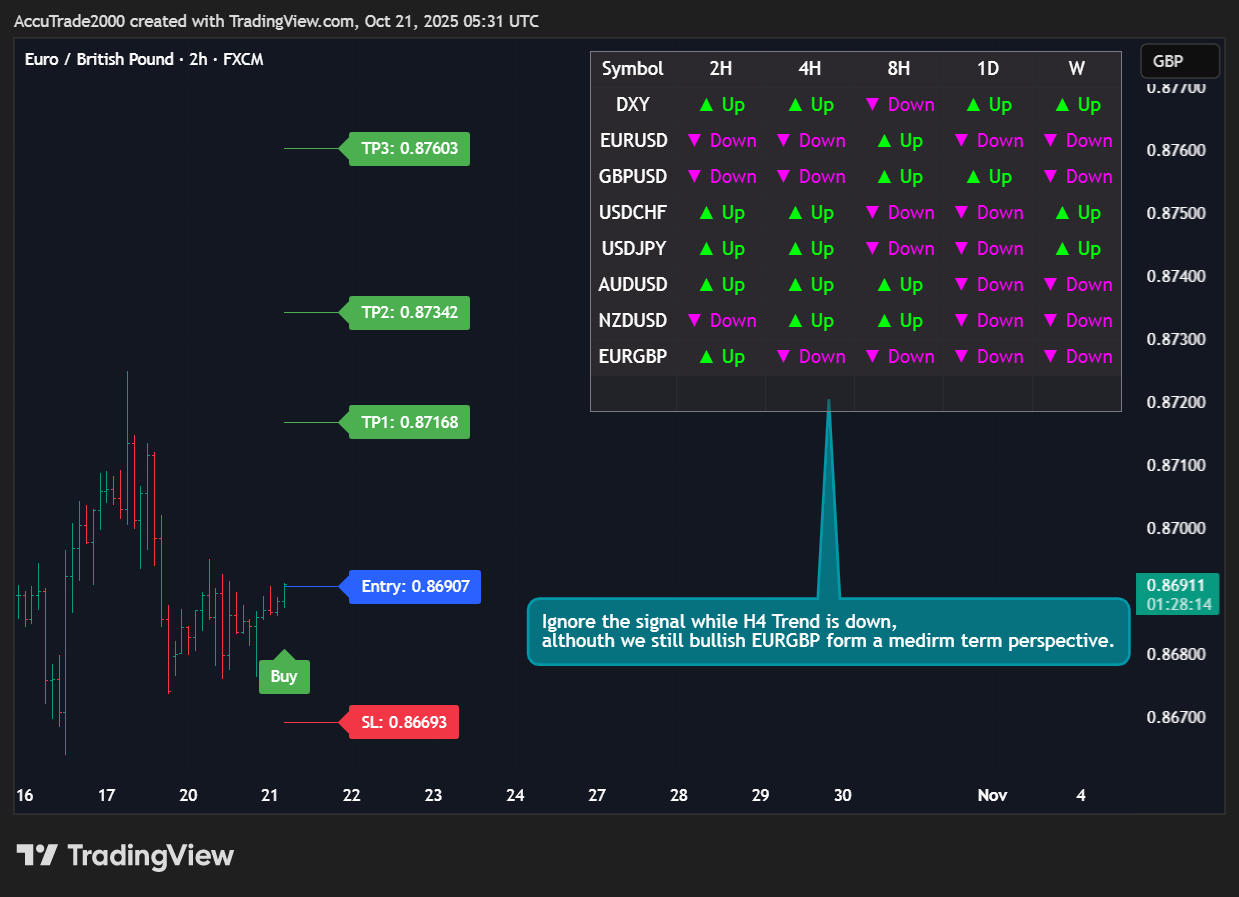Select the 1D column header
This screenshot has height=897, width=1239.
pyautogui.click(x=988, y=69)
